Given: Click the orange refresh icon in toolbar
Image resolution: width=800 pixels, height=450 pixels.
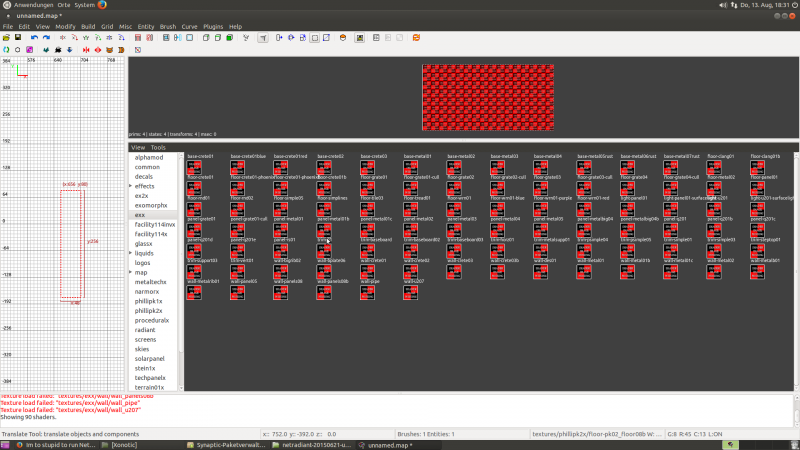Looking at the screenshot, I should (x=7, y=49).
